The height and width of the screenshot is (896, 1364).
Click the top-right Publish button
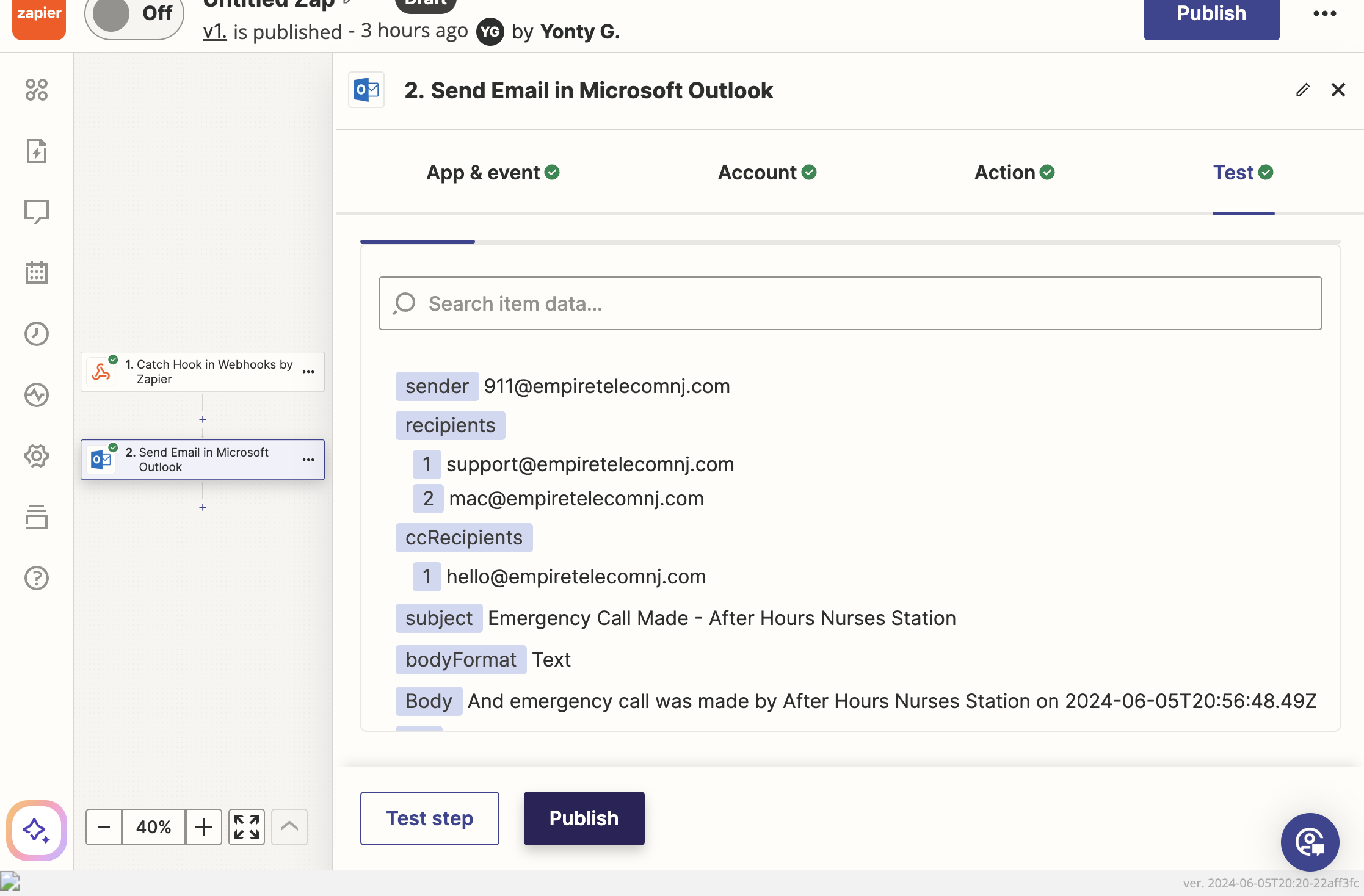click(1211, 17)
